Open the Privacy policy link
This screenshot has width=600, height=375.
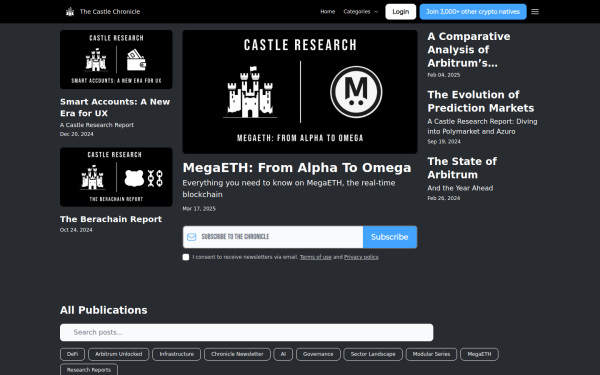click(361, 257)
